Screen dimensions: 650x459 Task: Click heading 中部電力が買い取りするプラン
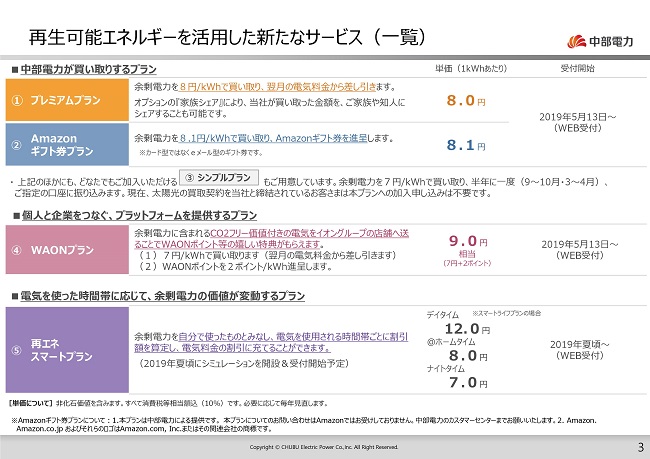point(88,69)
